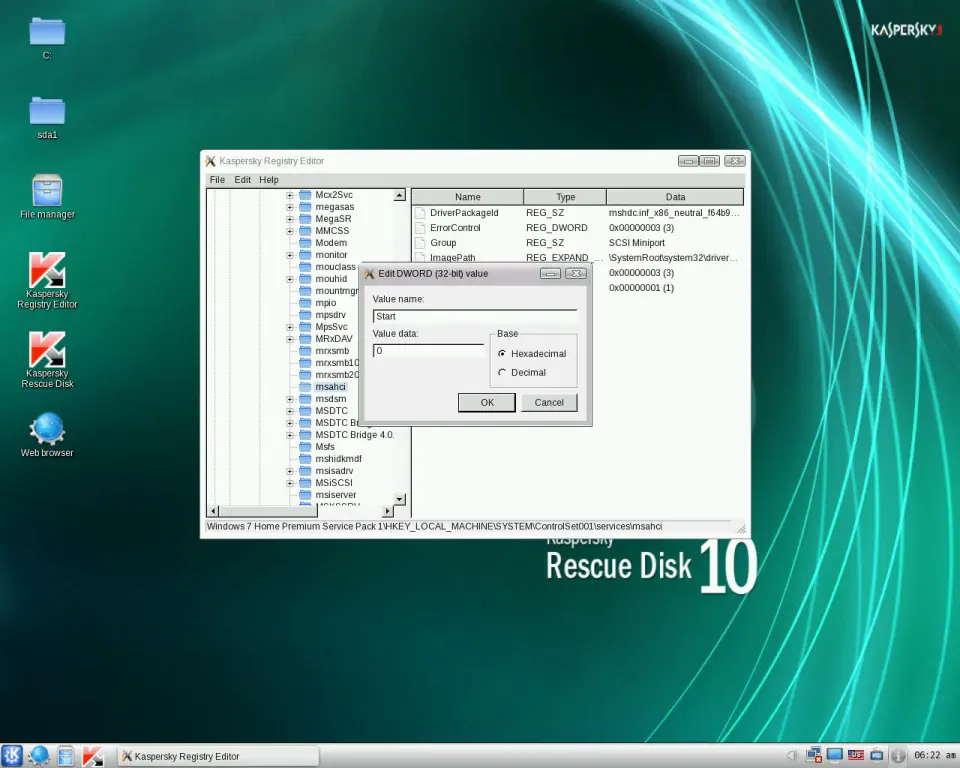Viewport: 960px width, 768px height.
Task: Click the Value data input field
Action: tap(429, 351)
